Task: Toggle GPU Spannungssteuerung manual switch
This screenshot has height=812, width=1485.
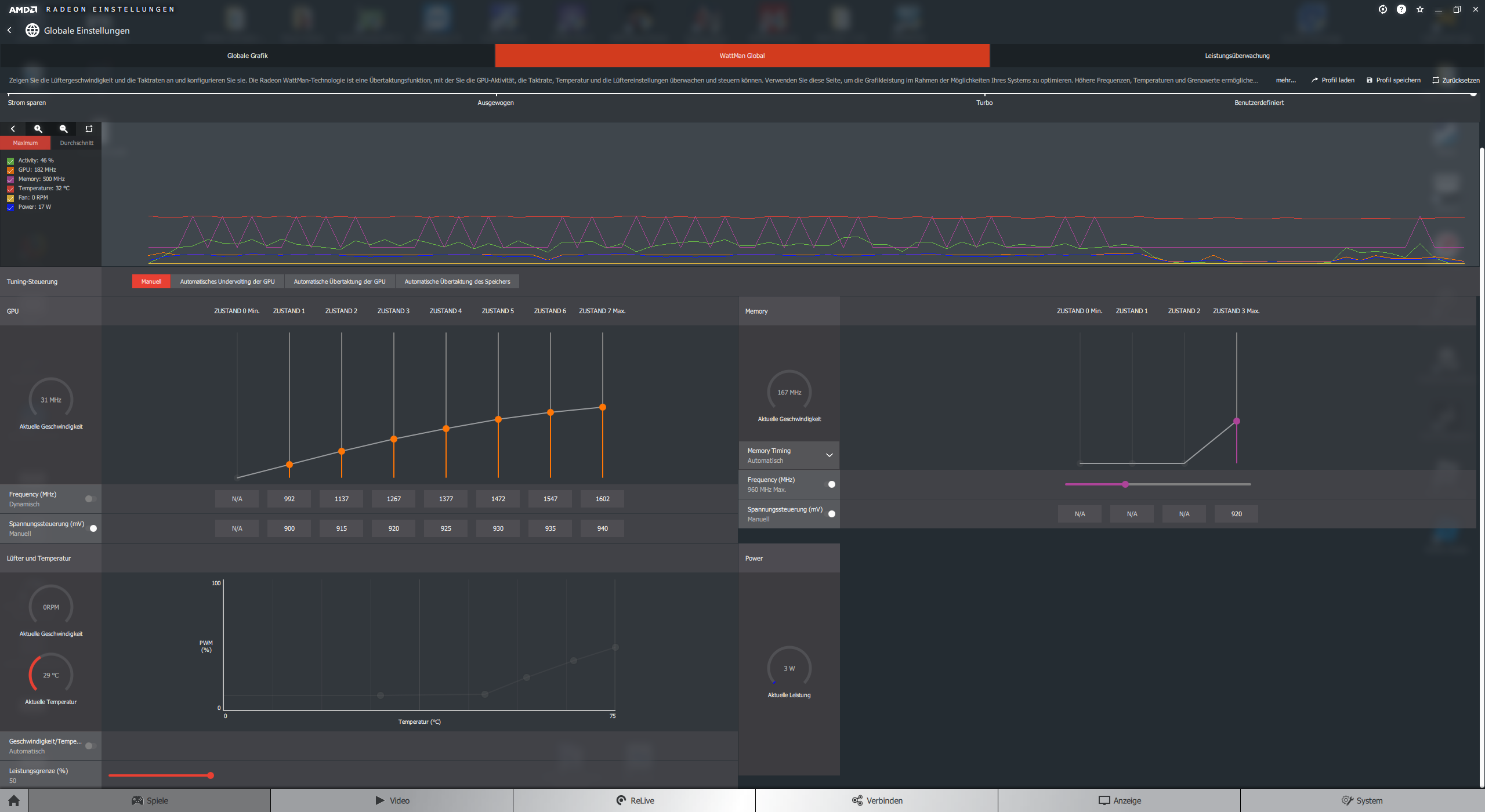Action: pos(91,528)
